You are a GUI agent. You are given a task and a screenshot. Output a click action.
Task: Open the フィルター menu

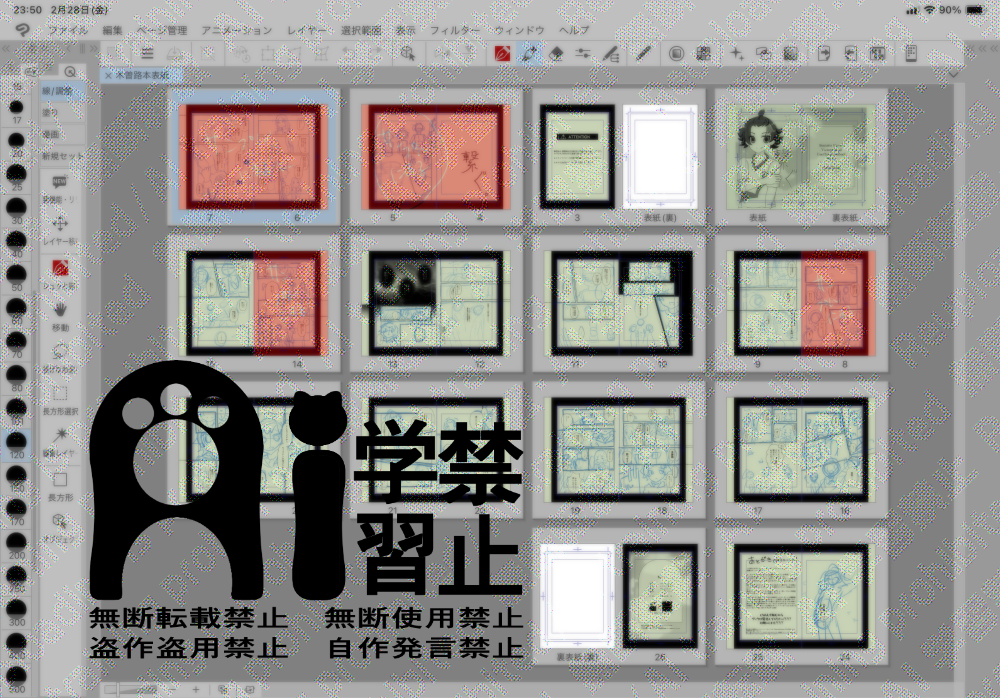[x=454, y=31]
